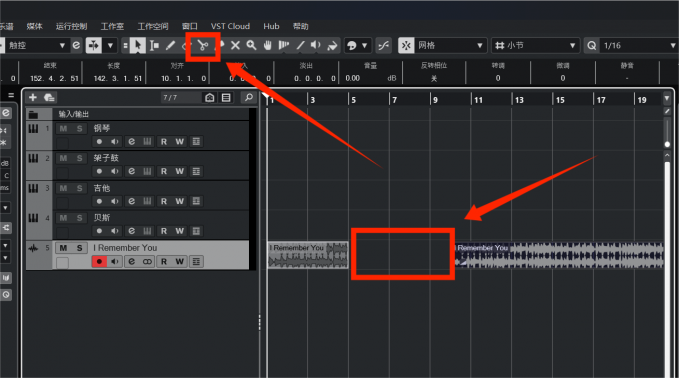Select the Split scissors tool

(203, 45)
